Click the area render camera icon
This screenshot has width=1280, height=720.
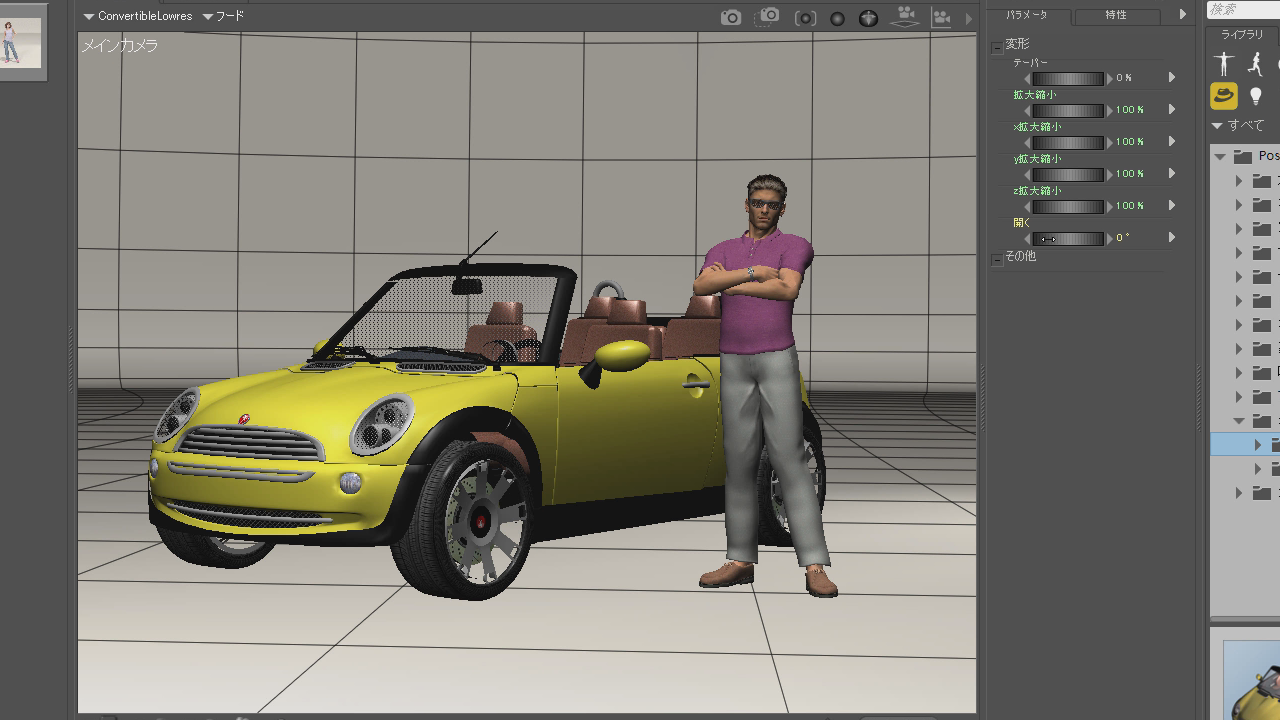tap(768, 17)
